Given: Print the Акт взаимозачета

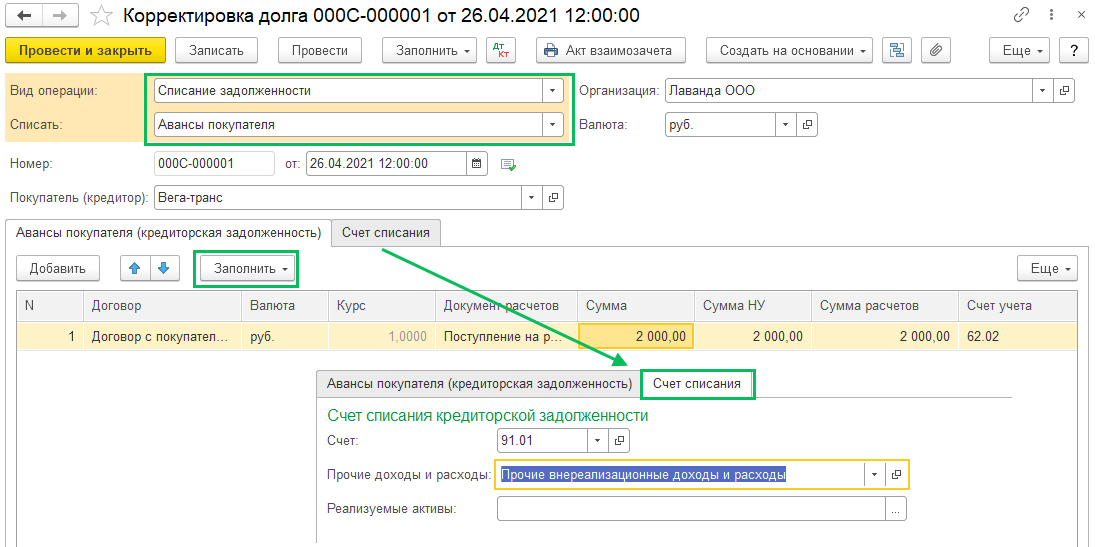Looking at the screenshot, I should click(611, 50).
